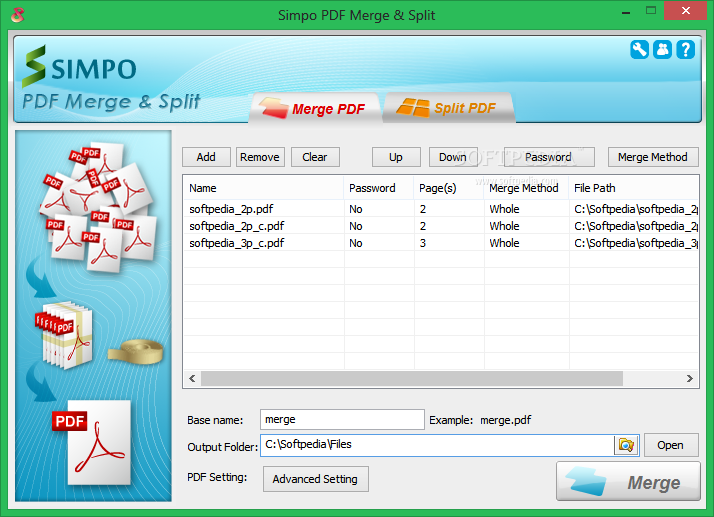The width and height of the screenshot is (714, 517).
Task: Minimize the Simpo PDF window
Action: coord(626,11)
